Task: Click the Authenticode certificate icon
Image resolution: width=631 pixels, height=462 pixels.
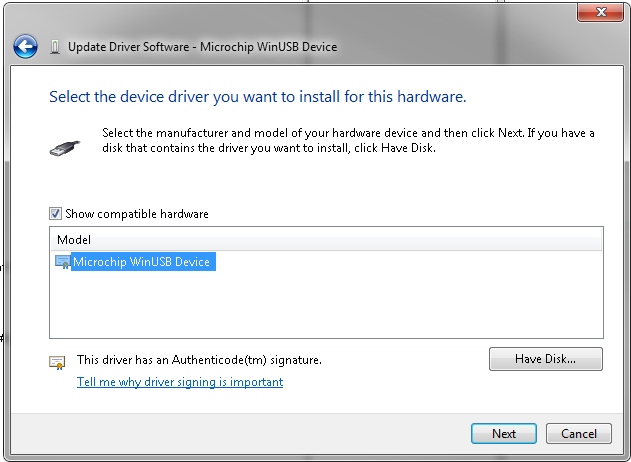Action: pyautogui.click(x=58, y=362)
